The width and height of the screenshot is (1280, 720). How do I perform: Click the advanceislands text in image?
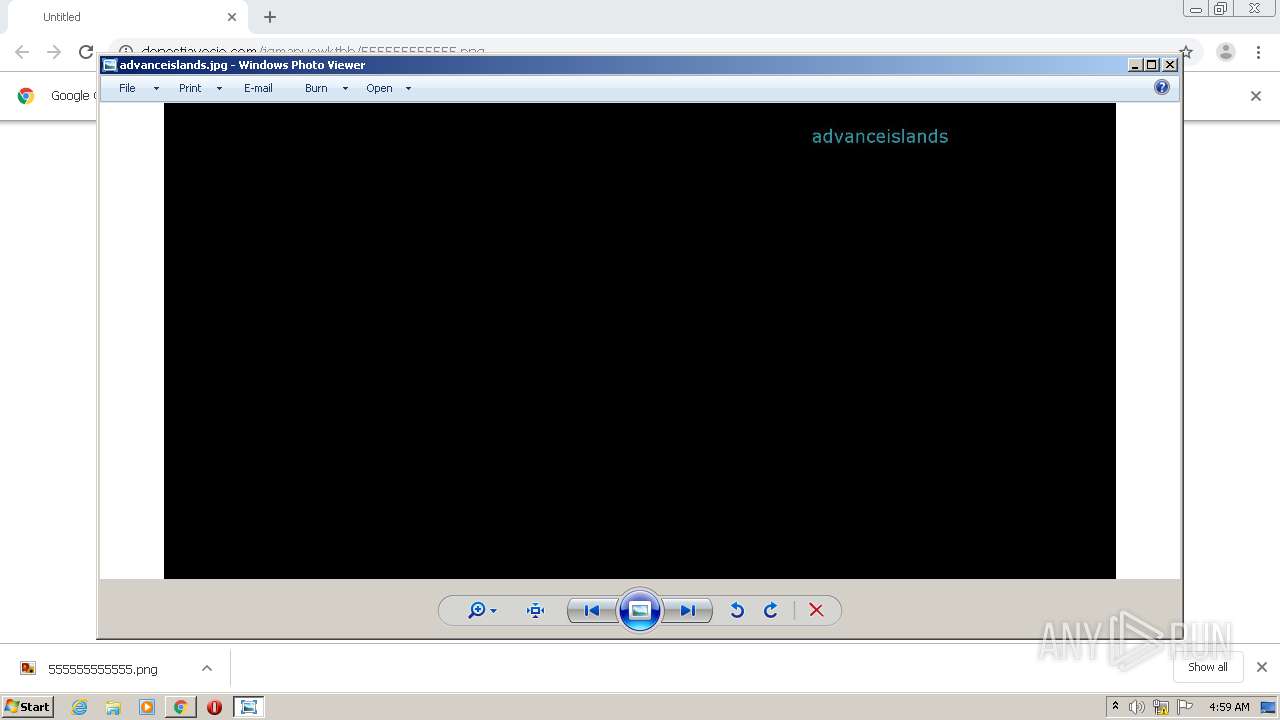[x=880, y=136]
